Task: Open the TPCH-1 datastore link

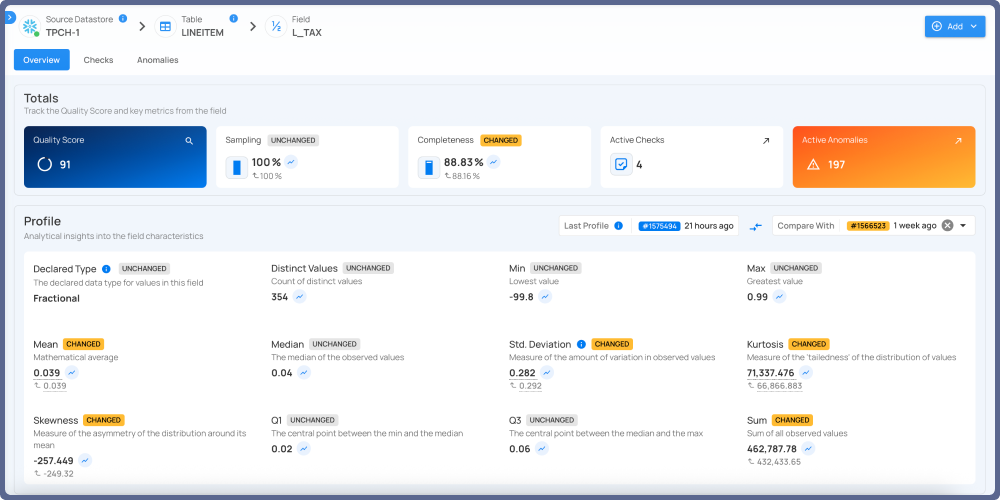Action: coord(62,33)
